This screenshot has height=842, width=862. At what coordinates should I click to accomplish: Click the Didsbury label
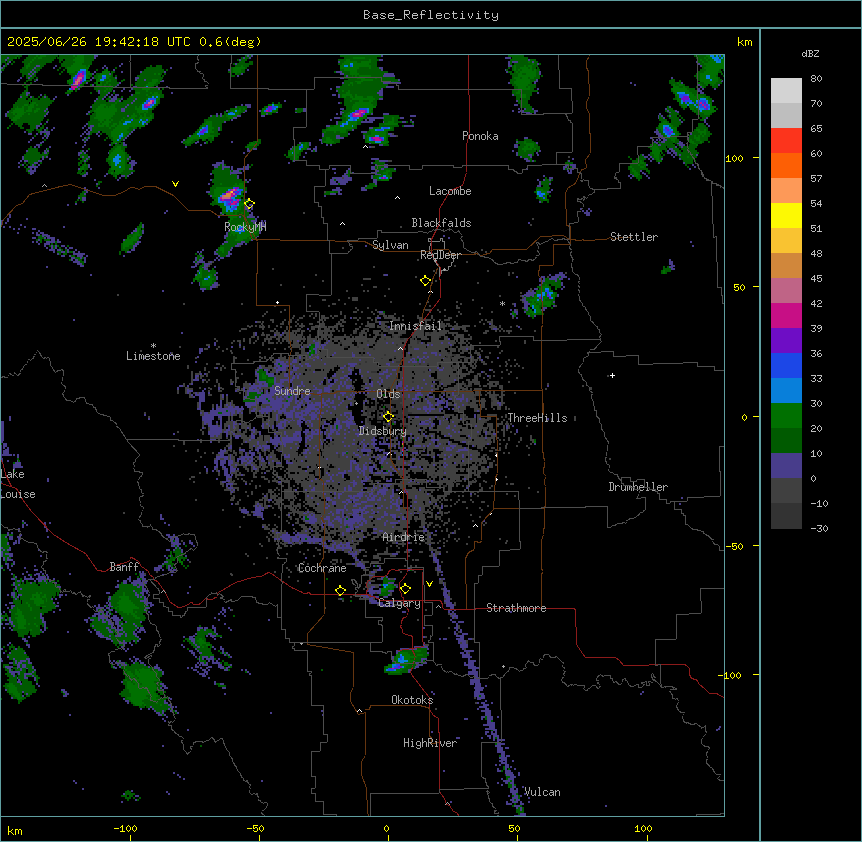coord(383,431)
